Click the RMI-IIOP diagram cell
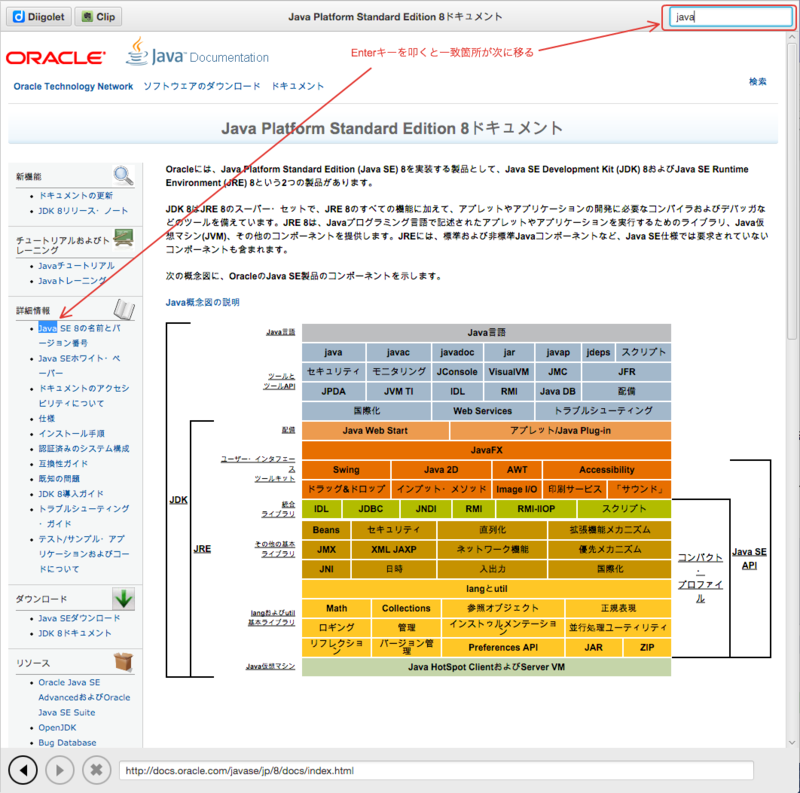Screen dimensions: 800x793 [x=536, y=509]
